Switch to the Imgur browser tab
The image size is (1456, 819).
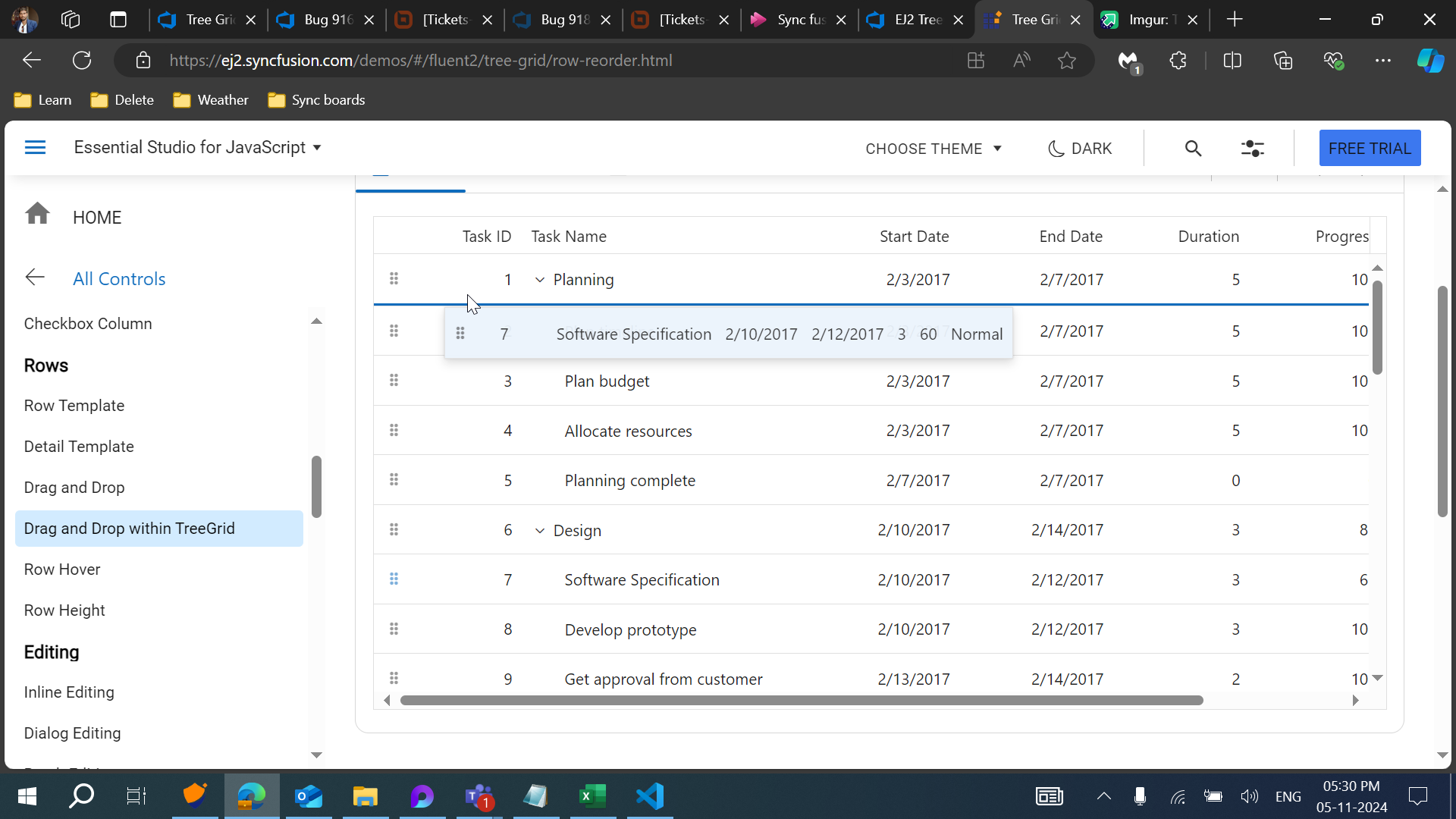click(x=1141, y=20)
